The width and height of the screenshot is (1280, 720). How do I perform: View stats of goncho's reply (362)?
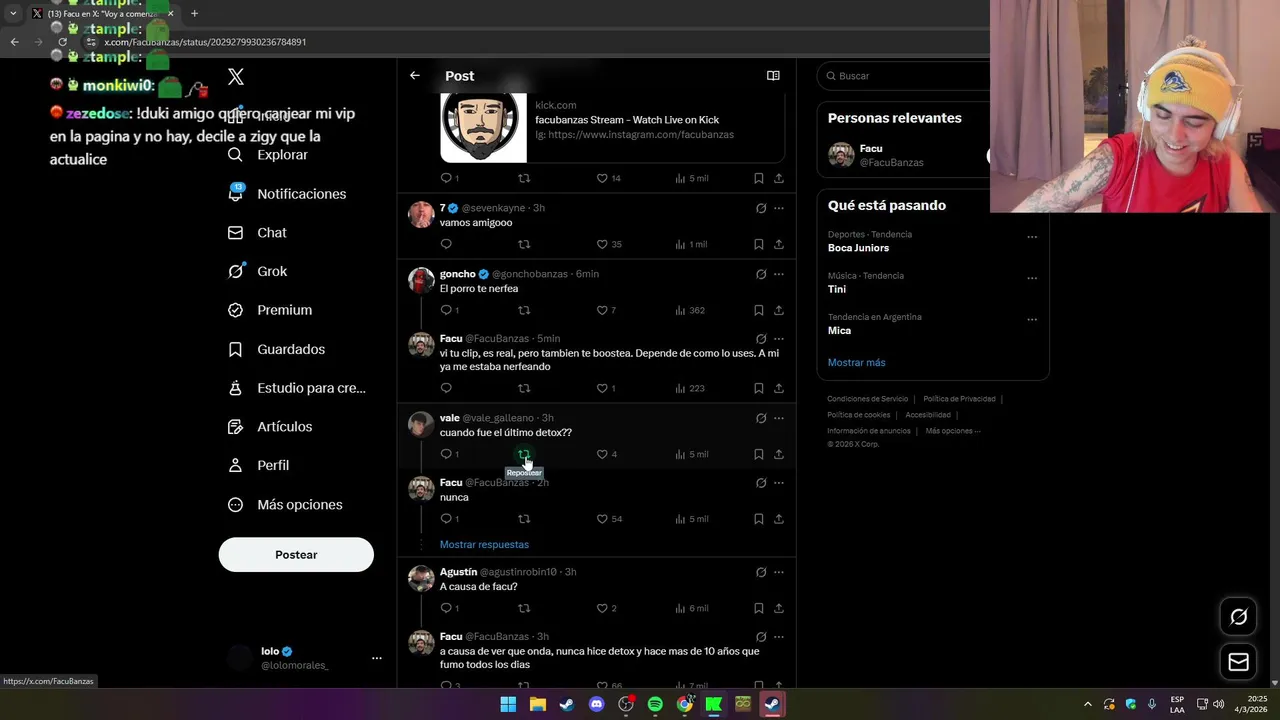[690, 310]
